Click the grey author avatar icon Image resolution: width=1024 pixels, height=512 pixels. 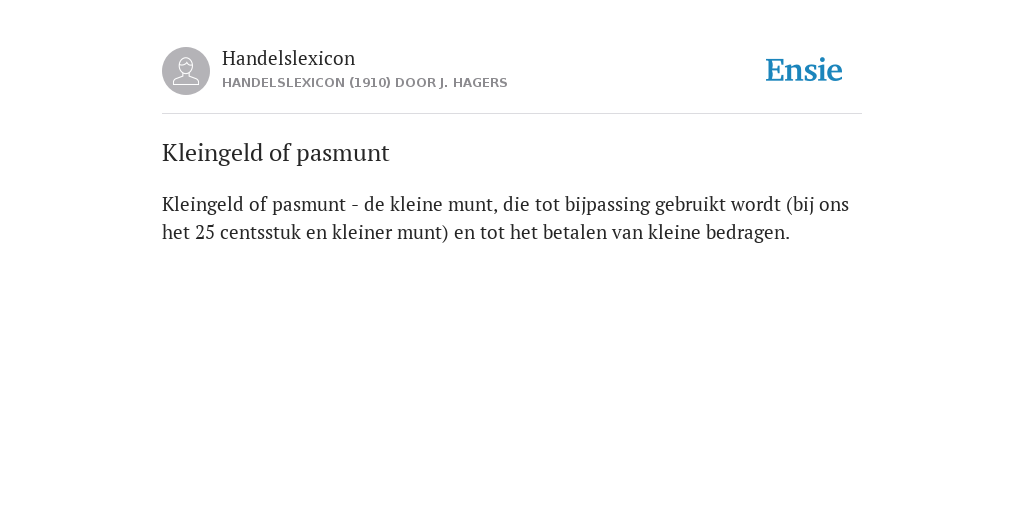point(186,71)
